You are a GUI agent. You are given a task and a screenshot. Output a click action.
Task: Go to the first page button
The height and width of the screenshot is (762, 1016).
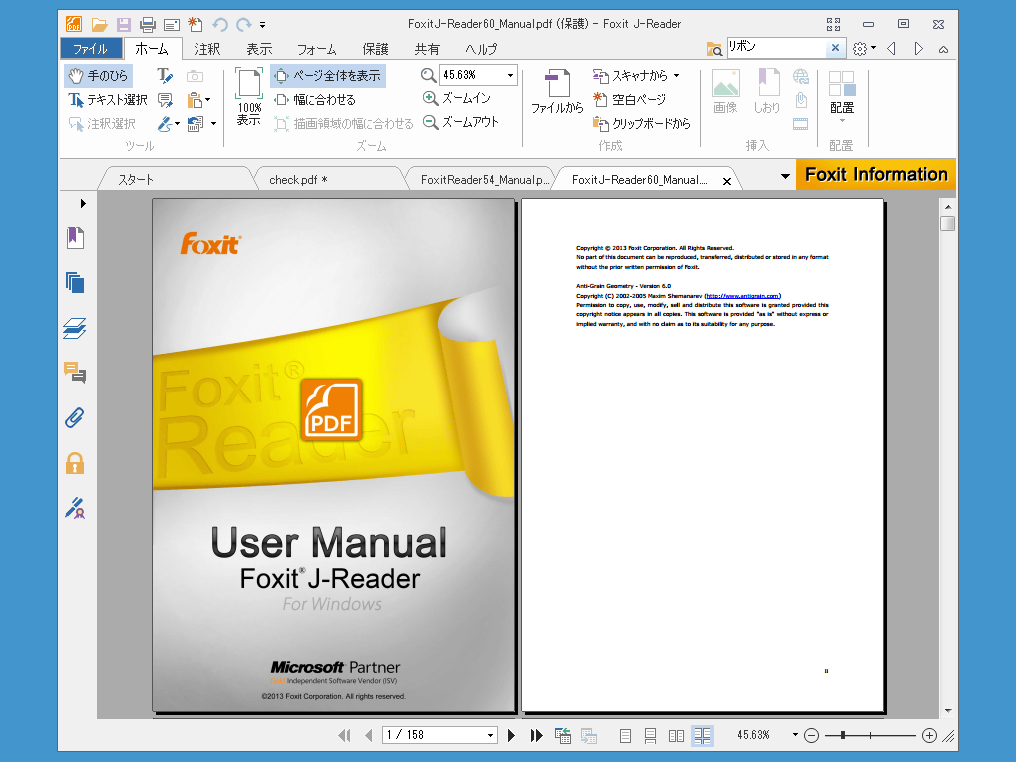(344, 735)
